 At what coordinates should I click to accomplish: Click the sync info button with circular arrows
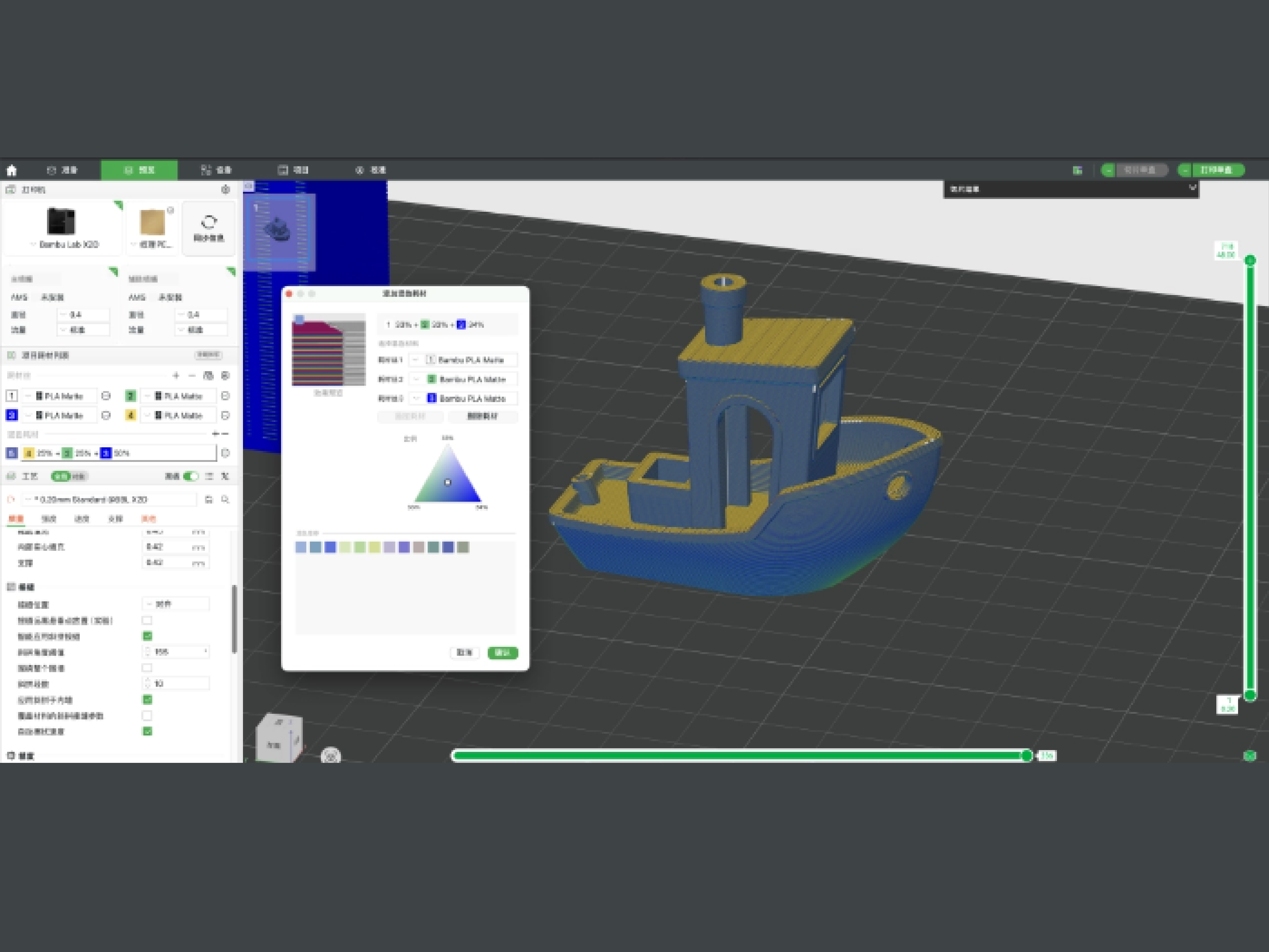click(x=209, y=228)
